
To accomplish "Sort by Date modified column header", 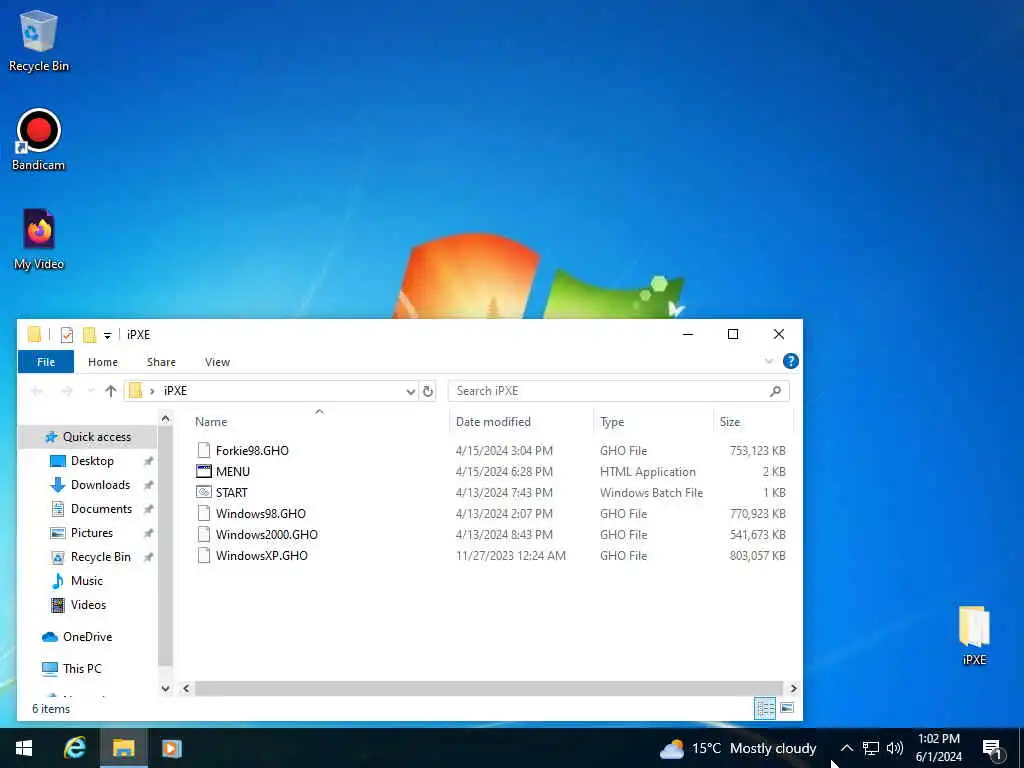I will 493,422.
